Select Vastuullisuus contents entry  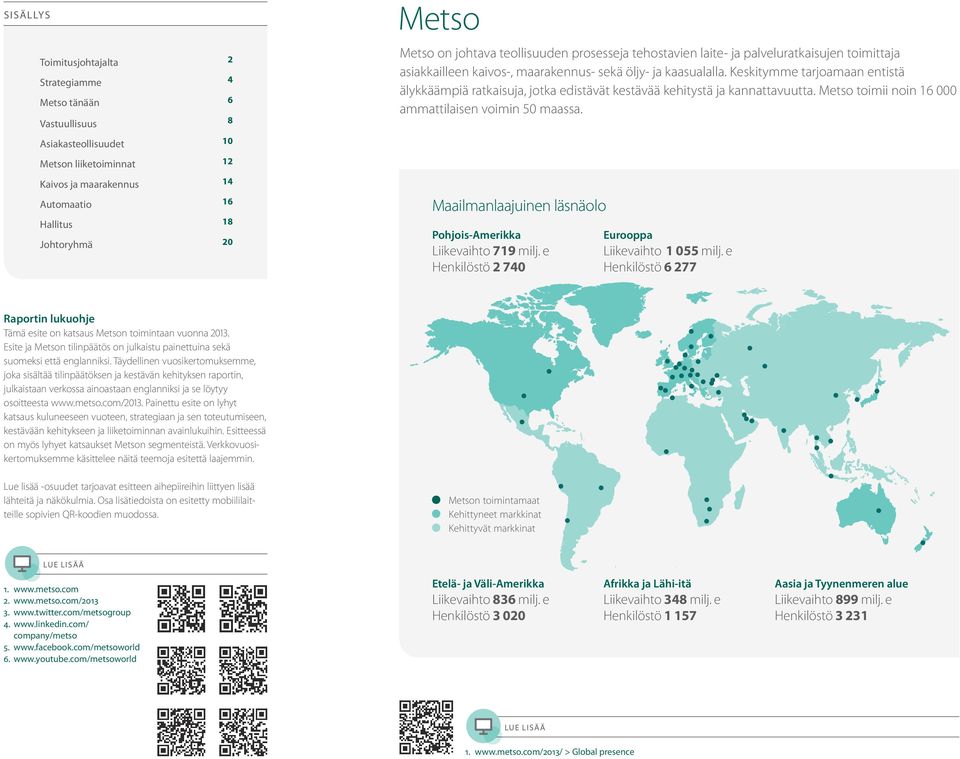click(x=68, y=124)
